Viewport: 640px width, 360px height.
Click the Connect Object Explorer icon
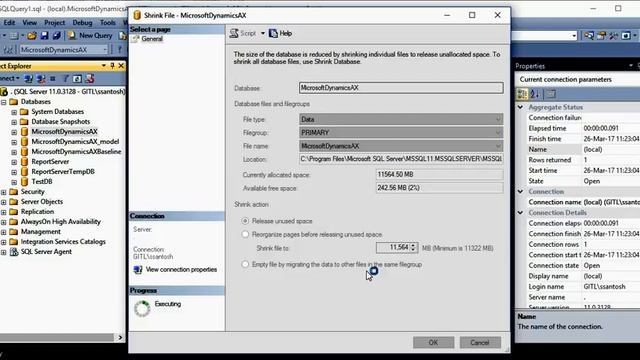(x=28, y=78)
